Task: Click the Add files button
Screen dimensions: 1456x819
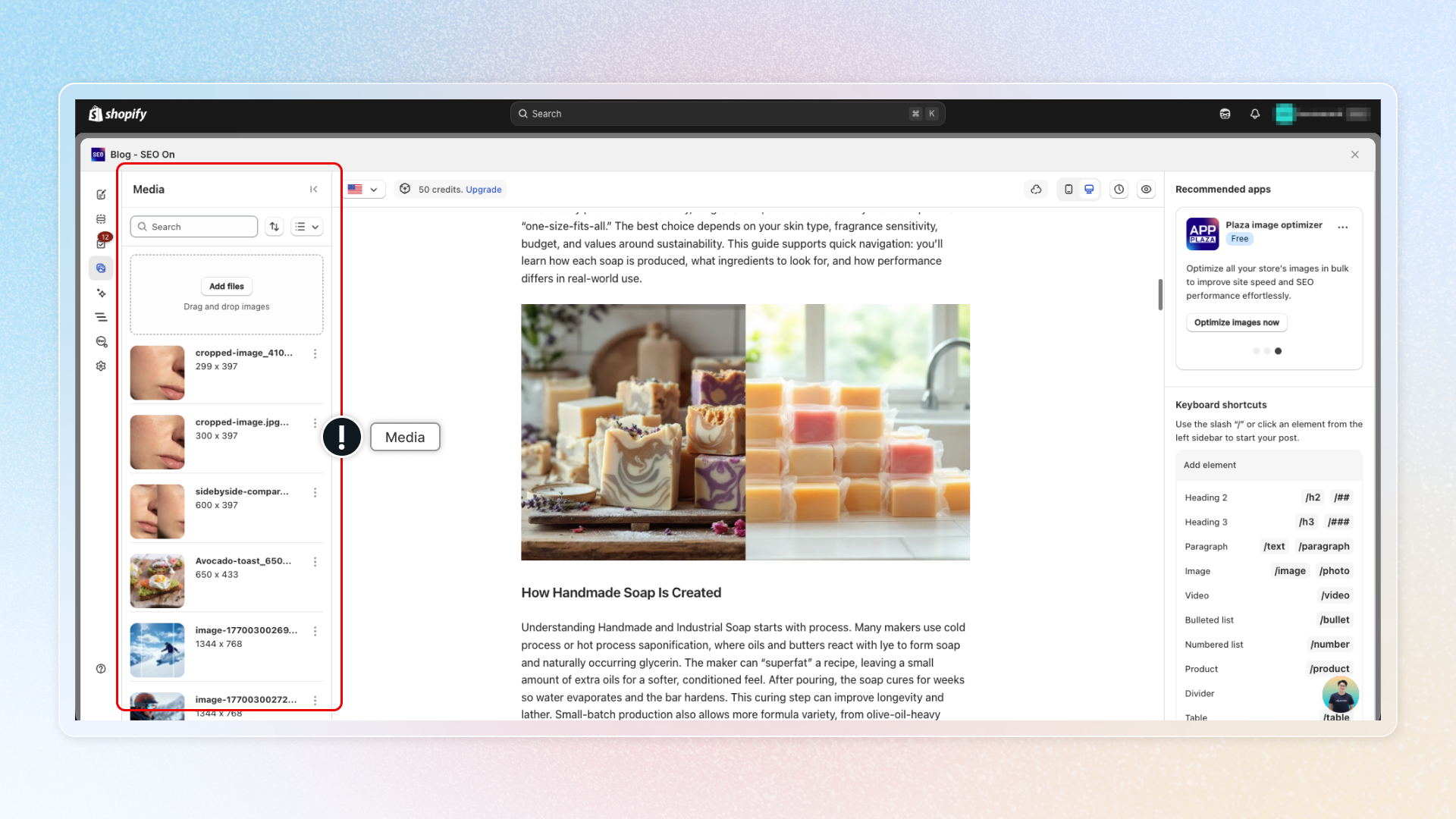Action: 227,287
